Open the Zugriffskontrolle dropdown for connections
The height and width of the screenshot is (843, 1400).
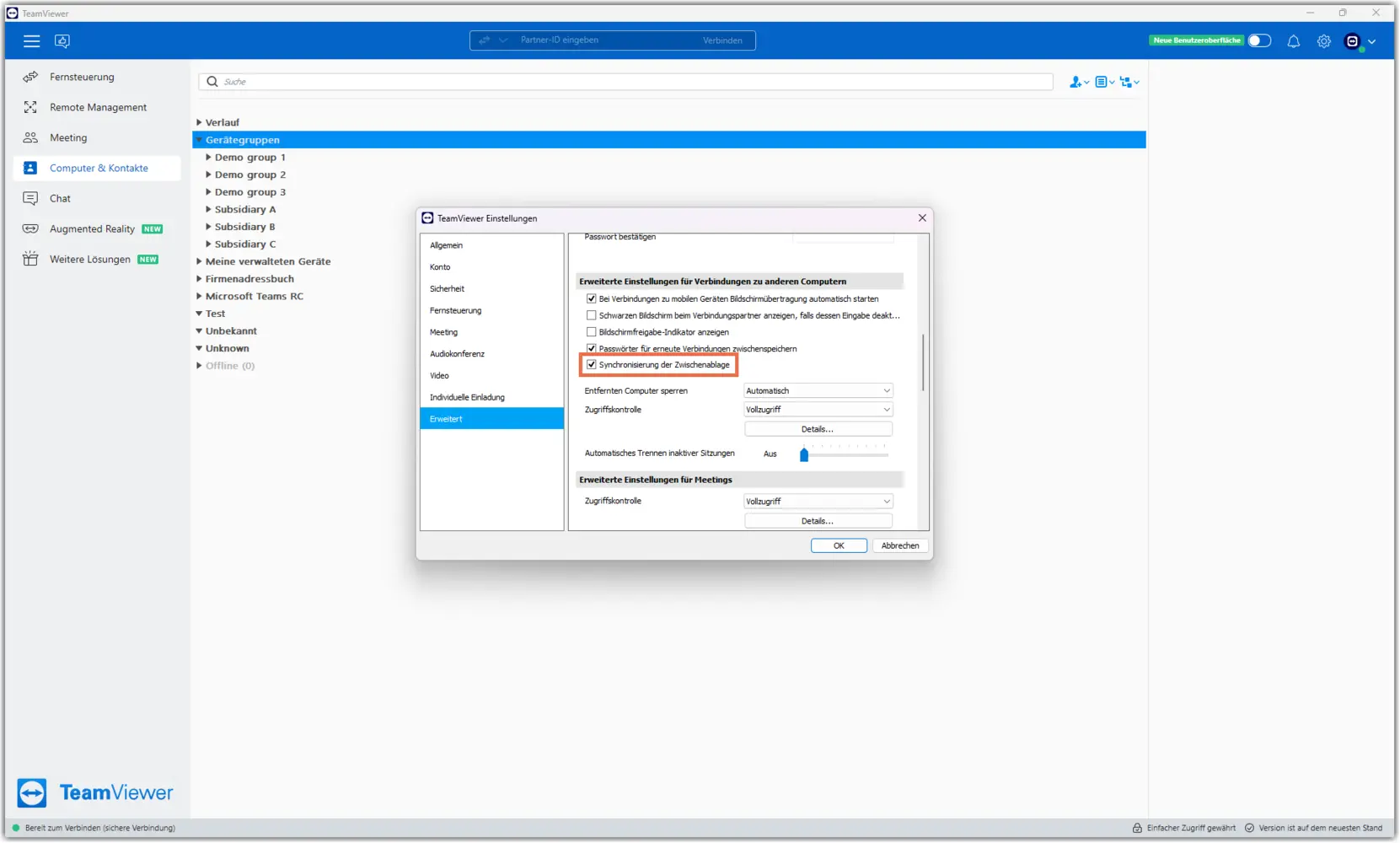tap(818, 410)
